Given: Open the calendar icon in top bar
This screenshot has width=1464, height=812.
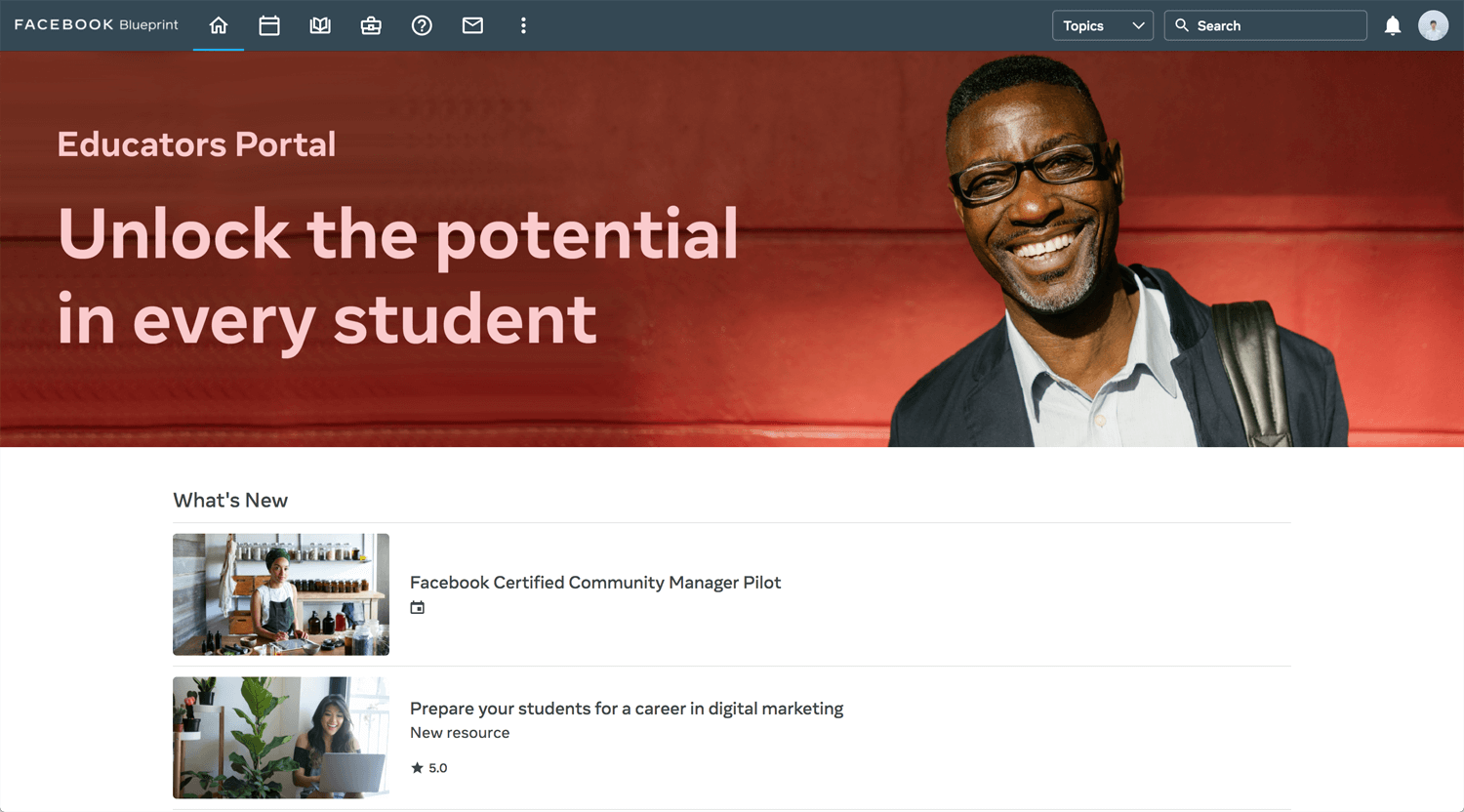Looking at the screenshot, I should (269, 25).
